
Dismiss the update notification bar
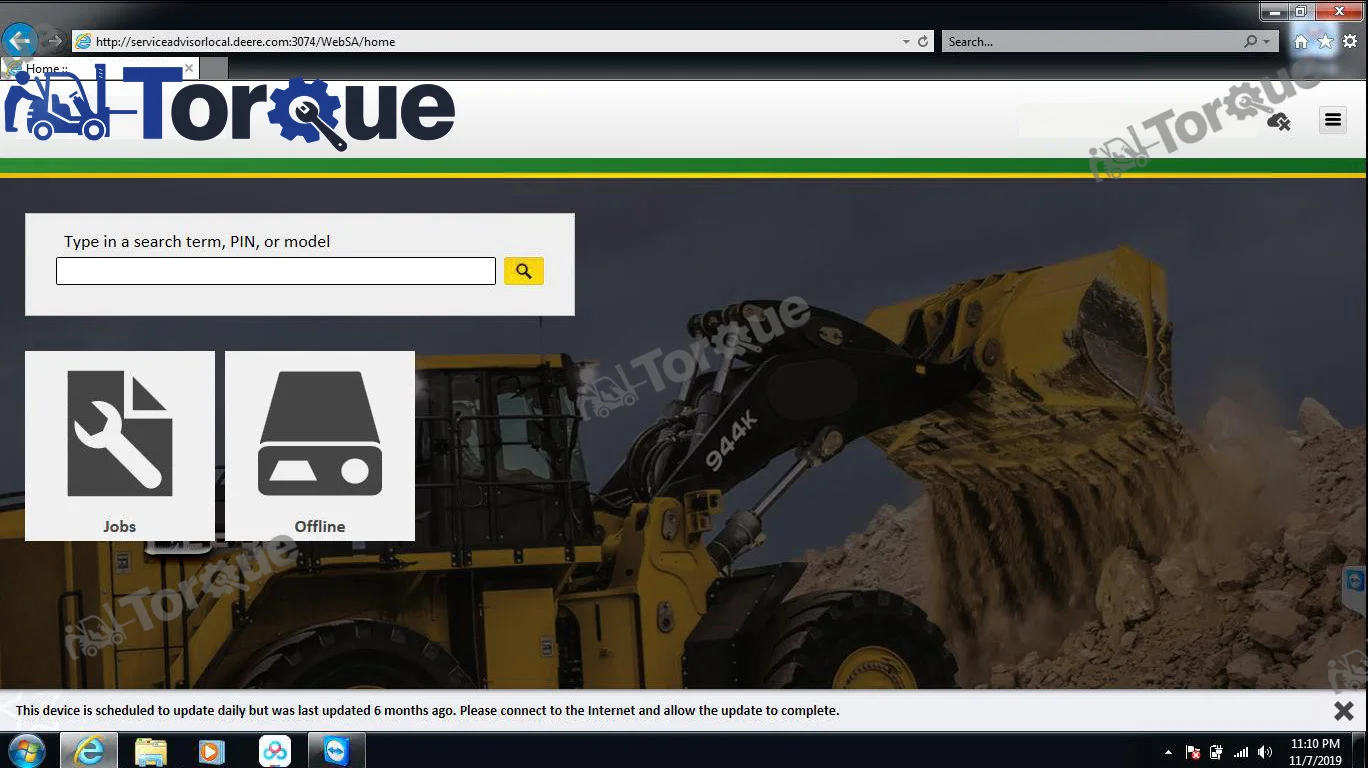(1344, 711)
